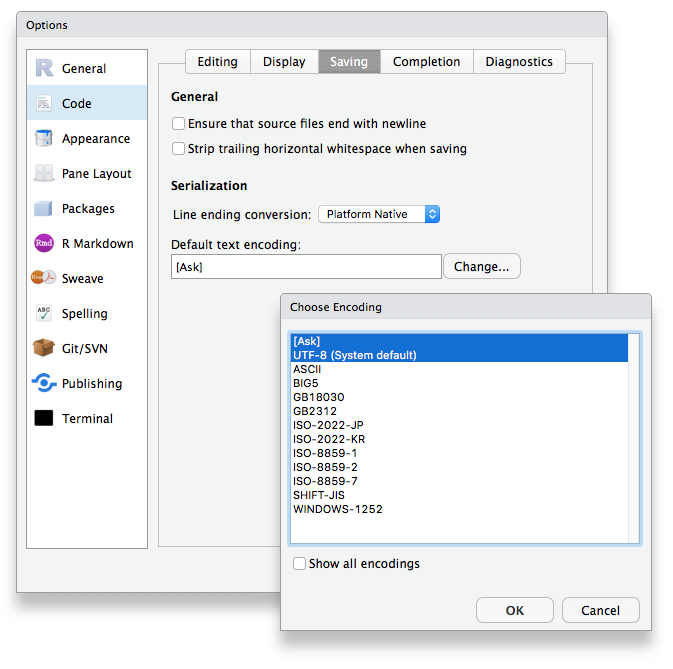This screenshot has width=673, height=669.
Task: Check the Show all encodings box
Action: coord(299,564)
